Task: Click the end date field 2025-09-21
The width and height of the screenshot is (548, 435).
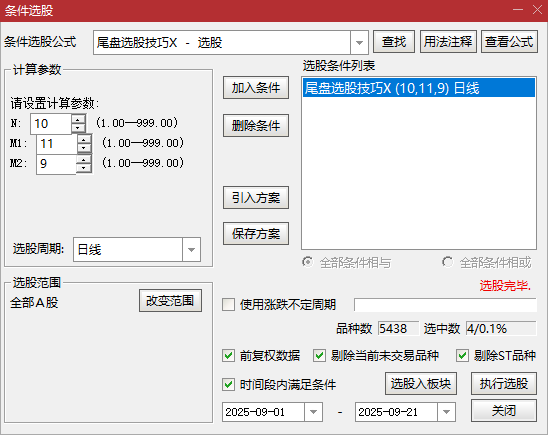Action: pyautogui.click(x=396, y=412)
